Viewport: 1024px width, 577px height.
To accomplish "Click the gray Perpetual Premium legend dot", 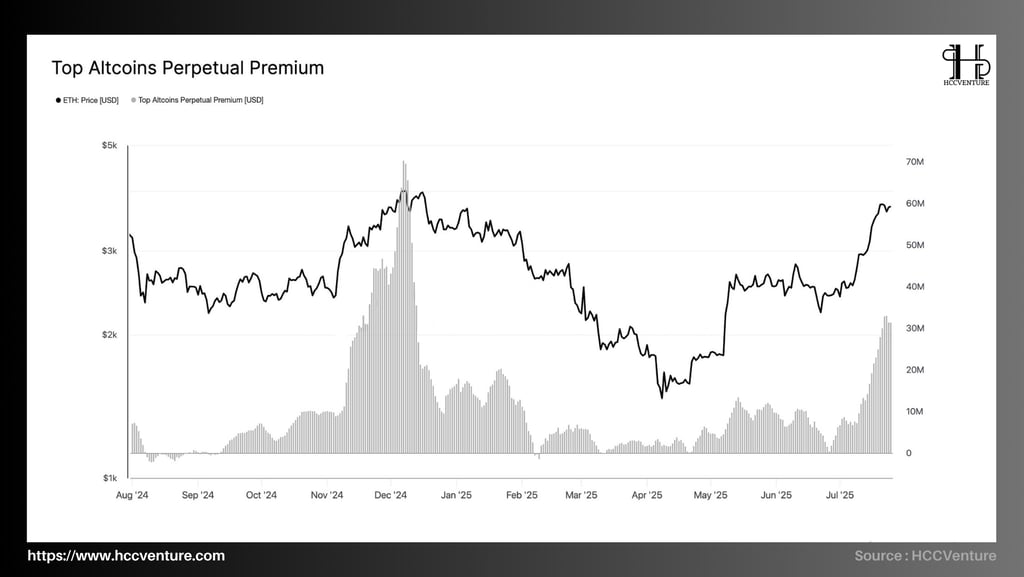I will [x=134, y=101].
